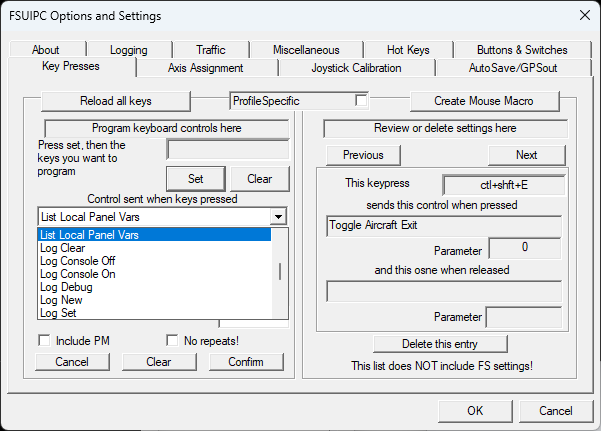Click the ctl+shft+E keypress field

(x=504, y=185)
